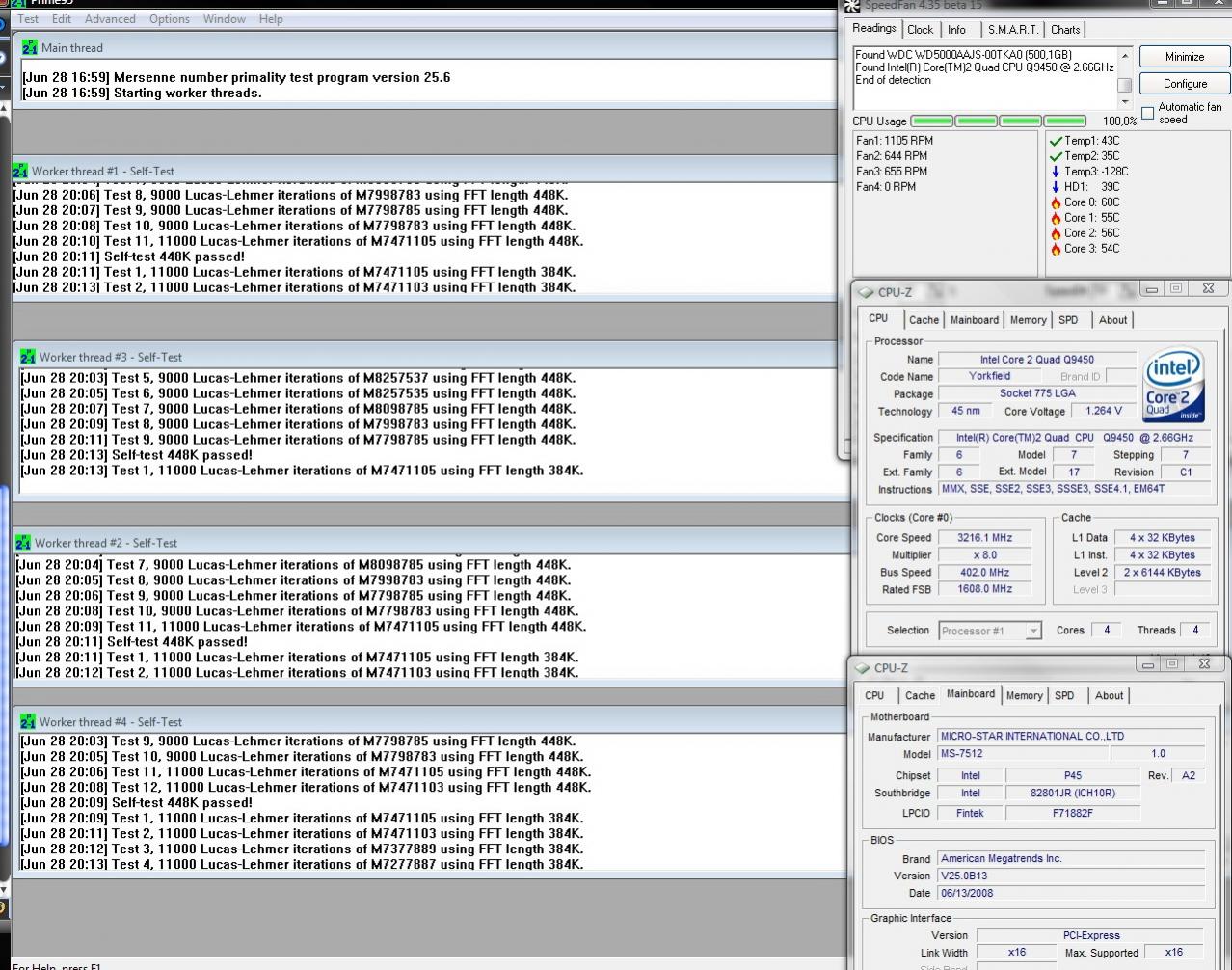
Task: Click the Minimize button in SpeedFan
Action: pos(1185,57)
